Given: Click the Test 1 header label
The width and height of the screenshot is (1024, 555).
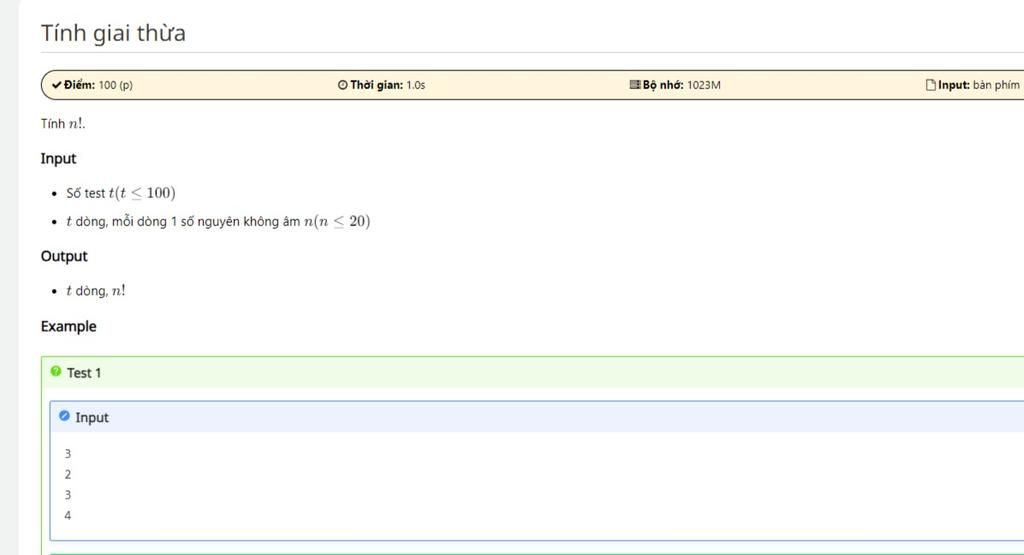Looking at the screenshot, I should [x=84, y=373].
